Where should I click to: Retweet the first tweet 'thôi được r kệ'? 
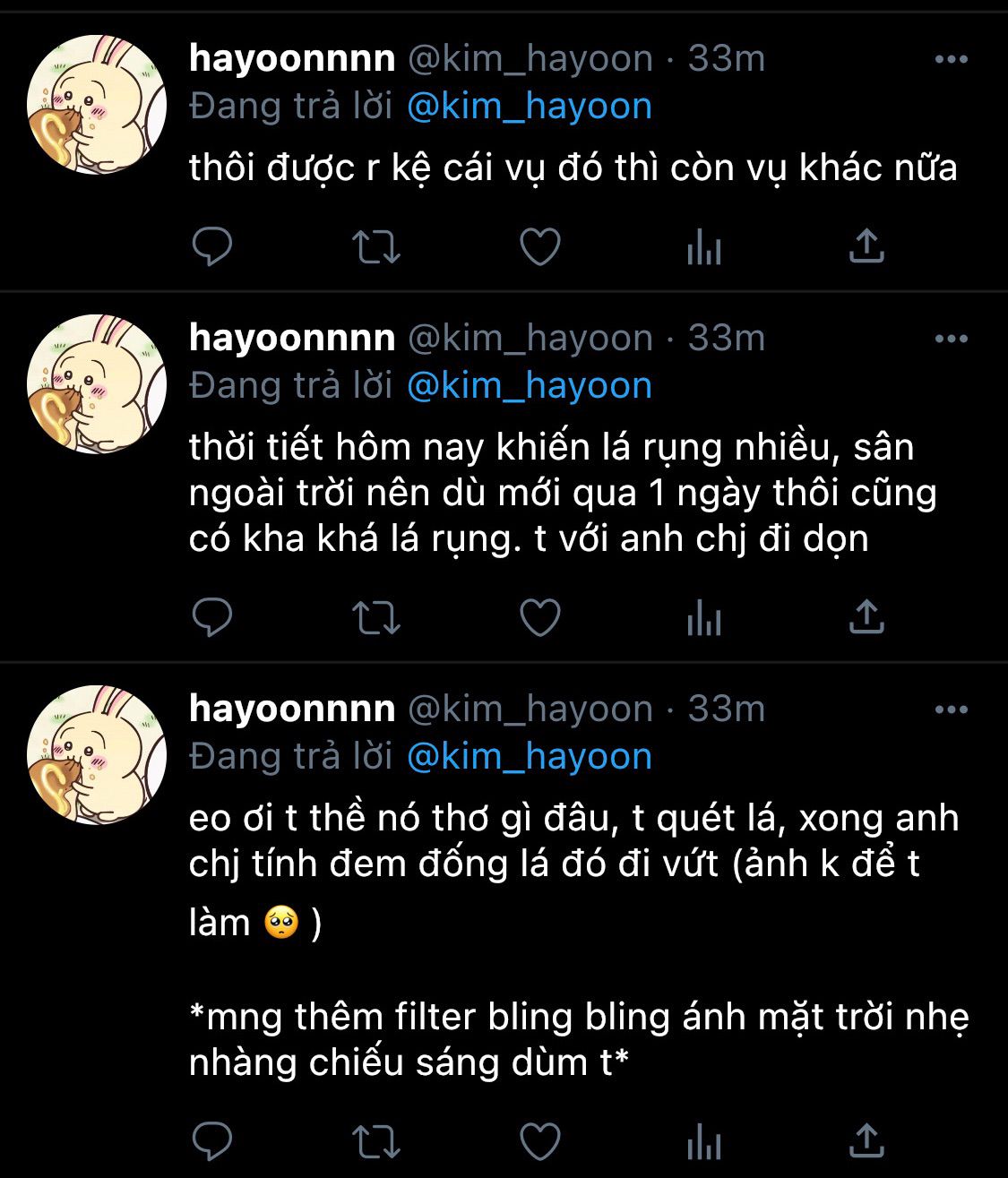(x=375, y=247)
